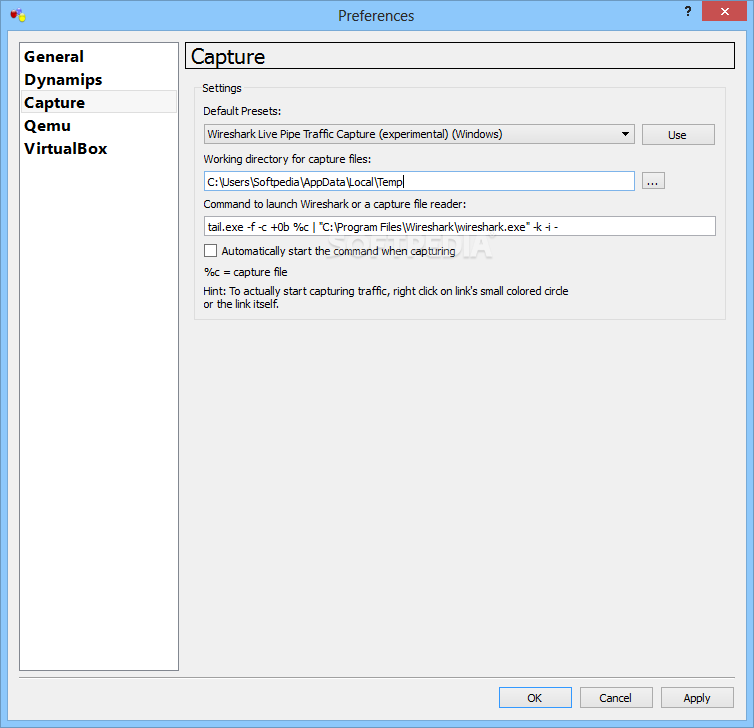Expand the Default Presets dropdown
The height and width of the screenshot is (728, 754).
click(x=419, y=134)
